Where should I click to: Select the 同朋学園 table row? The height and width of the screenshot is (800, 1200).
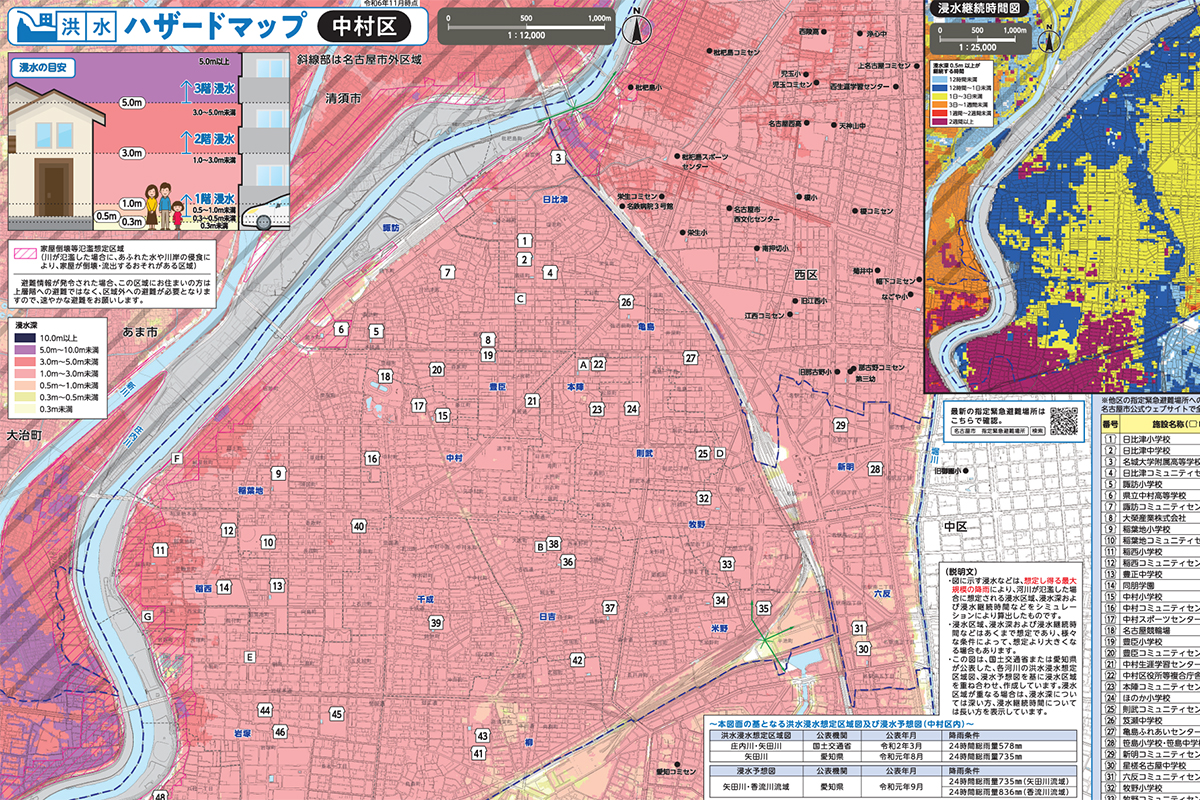[x=1151, y=585]
